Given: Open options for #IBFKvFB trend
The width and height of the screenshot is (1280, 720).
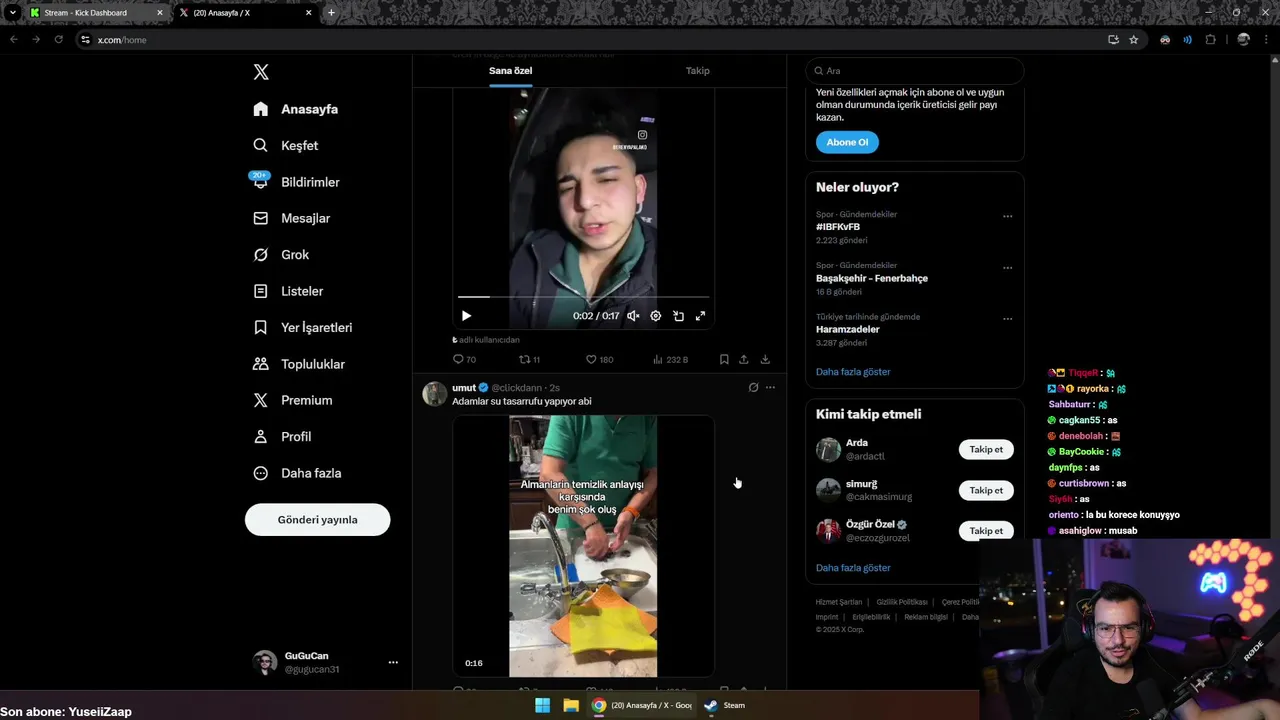Looking at the screenshot, I should coord(1007,216).
